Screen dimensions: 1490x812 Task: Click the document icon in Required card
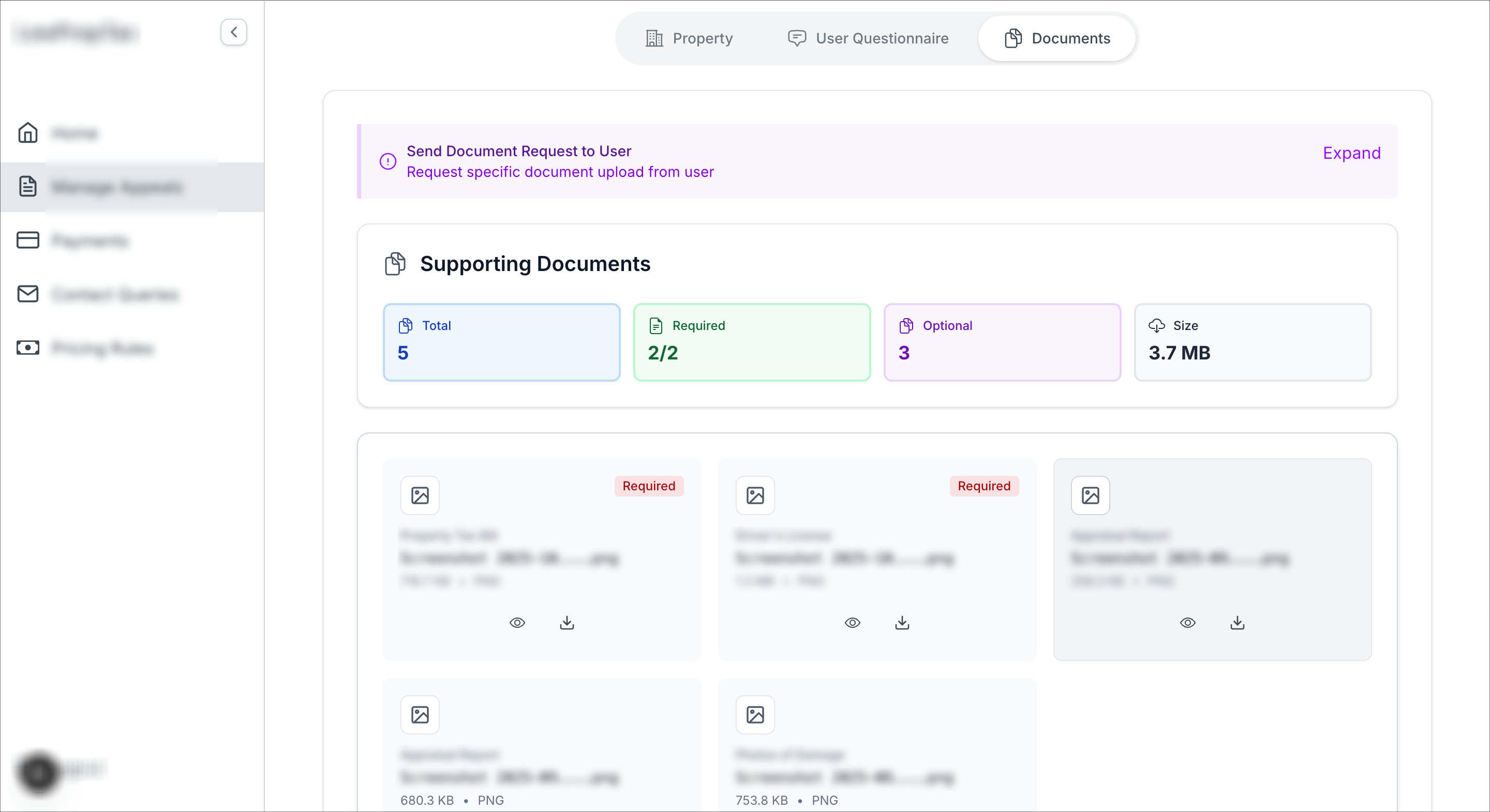pyautogui.click(x=656, y=326)
